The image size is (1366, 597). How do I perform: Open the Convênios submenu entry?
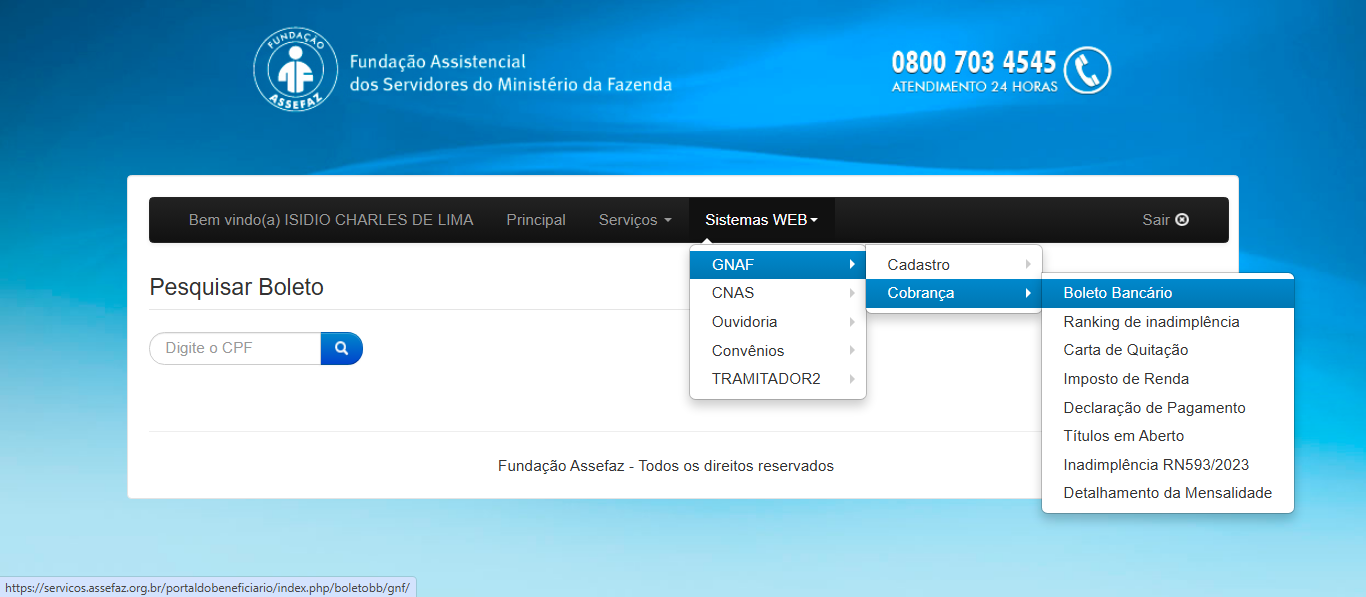pos(777,351)
